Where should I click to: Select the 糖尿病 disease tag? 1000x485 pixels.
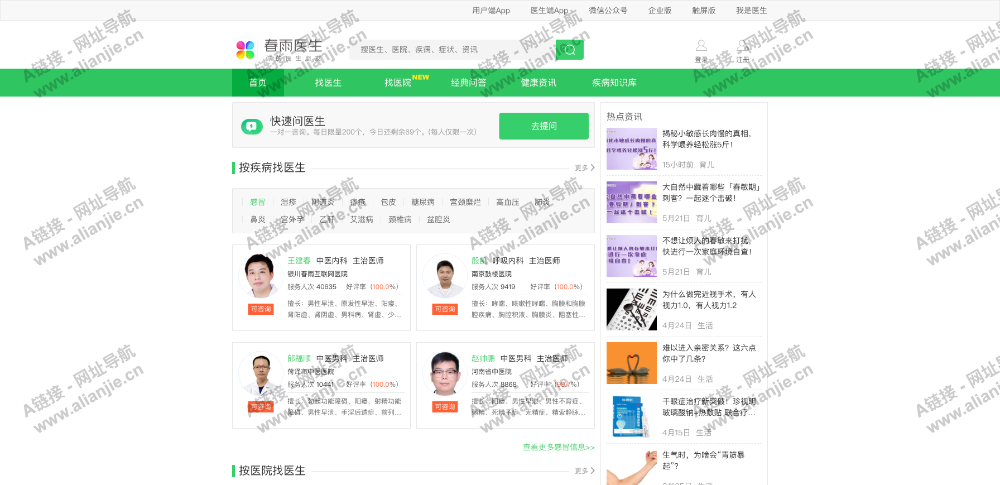tap(423, 202)
